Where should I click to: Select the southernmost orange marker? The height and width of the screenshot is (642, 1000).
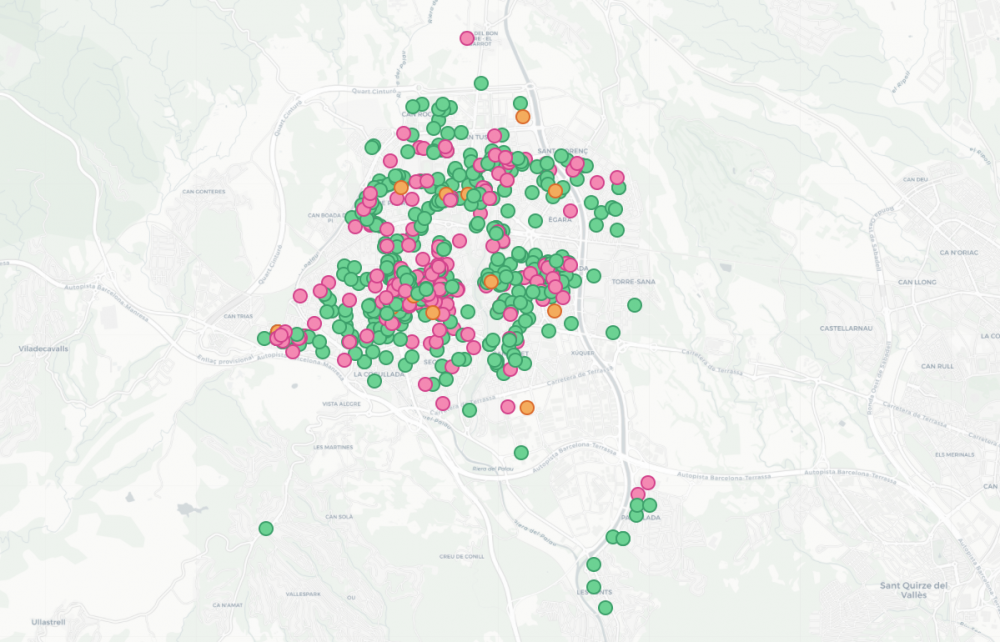(x=527, y=407)
